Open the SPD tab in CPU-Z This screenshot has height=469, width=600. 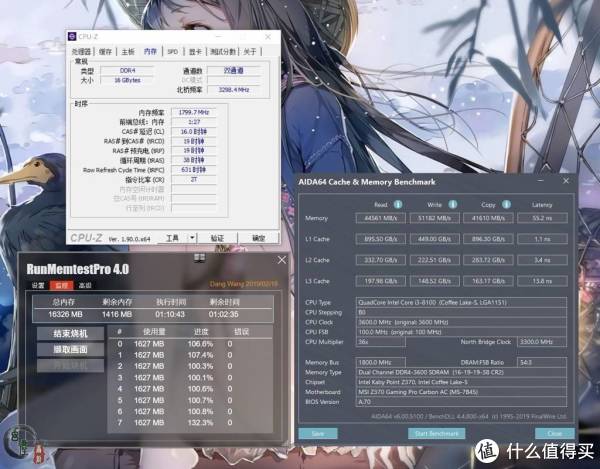[x=173, y=52]
